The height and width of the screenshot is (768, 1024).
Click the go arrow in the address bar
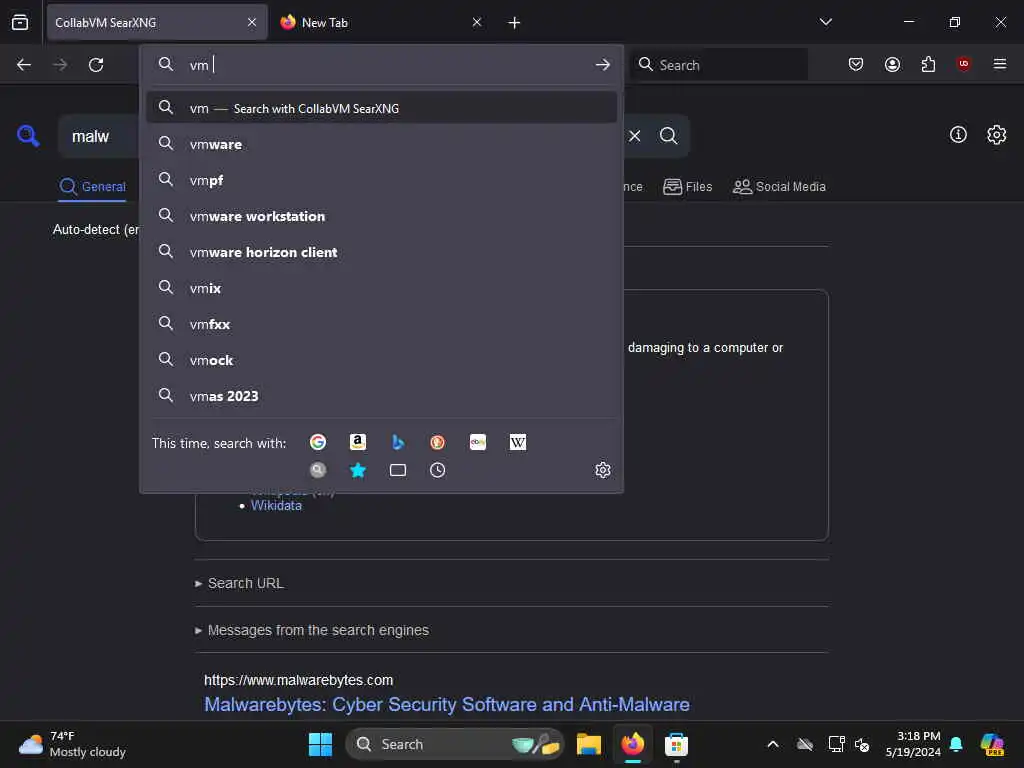point(602,65)
